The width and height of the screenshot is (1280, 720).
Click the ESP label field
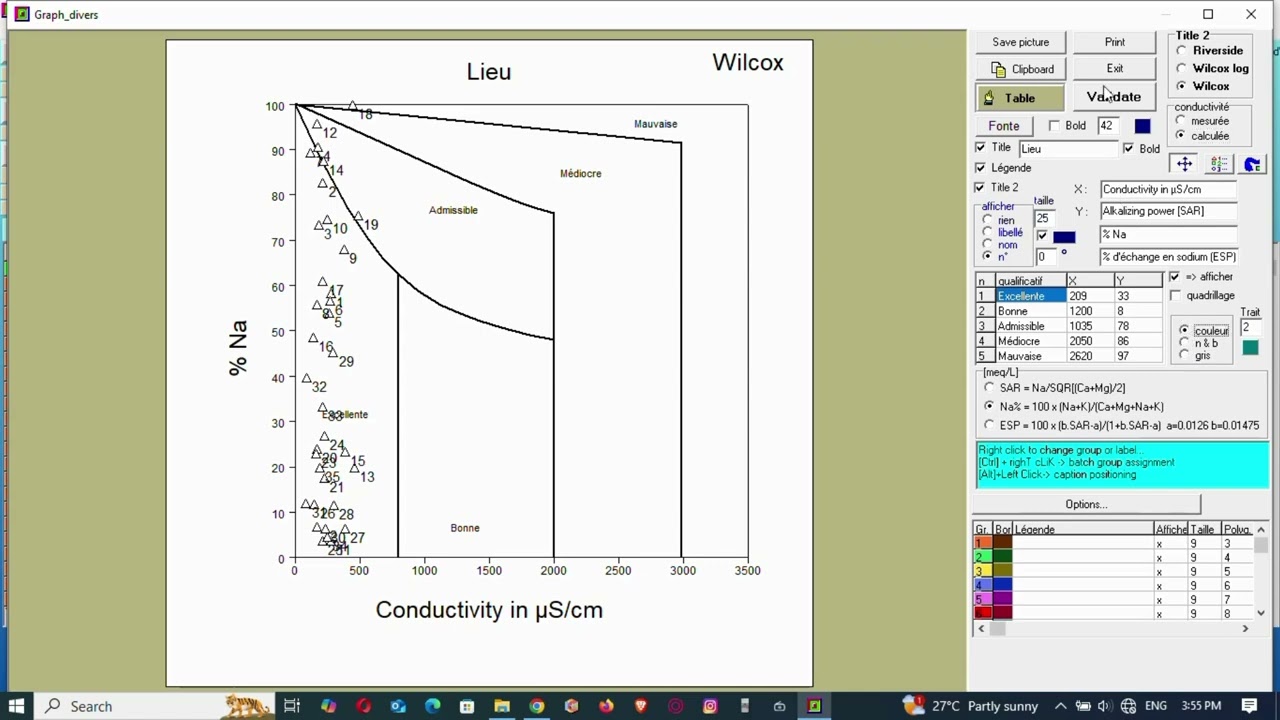point(1168,257)
